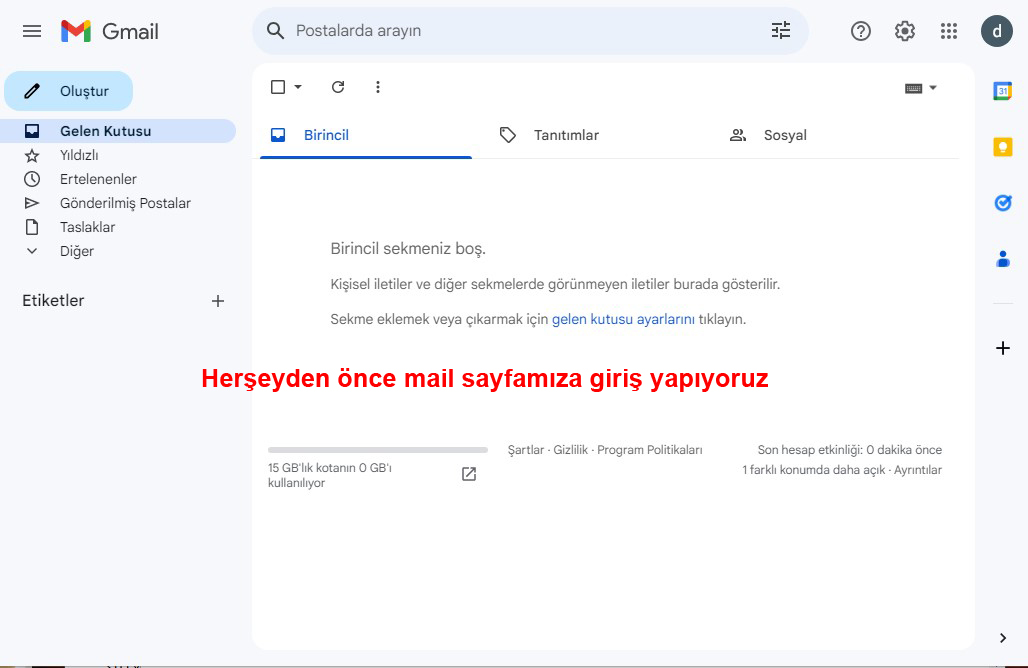Open the Google apps grid
1028x668 pixels.
[949, 31]
